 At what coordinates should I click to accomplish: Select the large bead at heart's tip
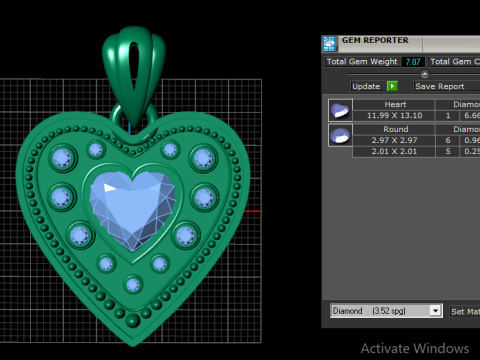pos(132,320)
